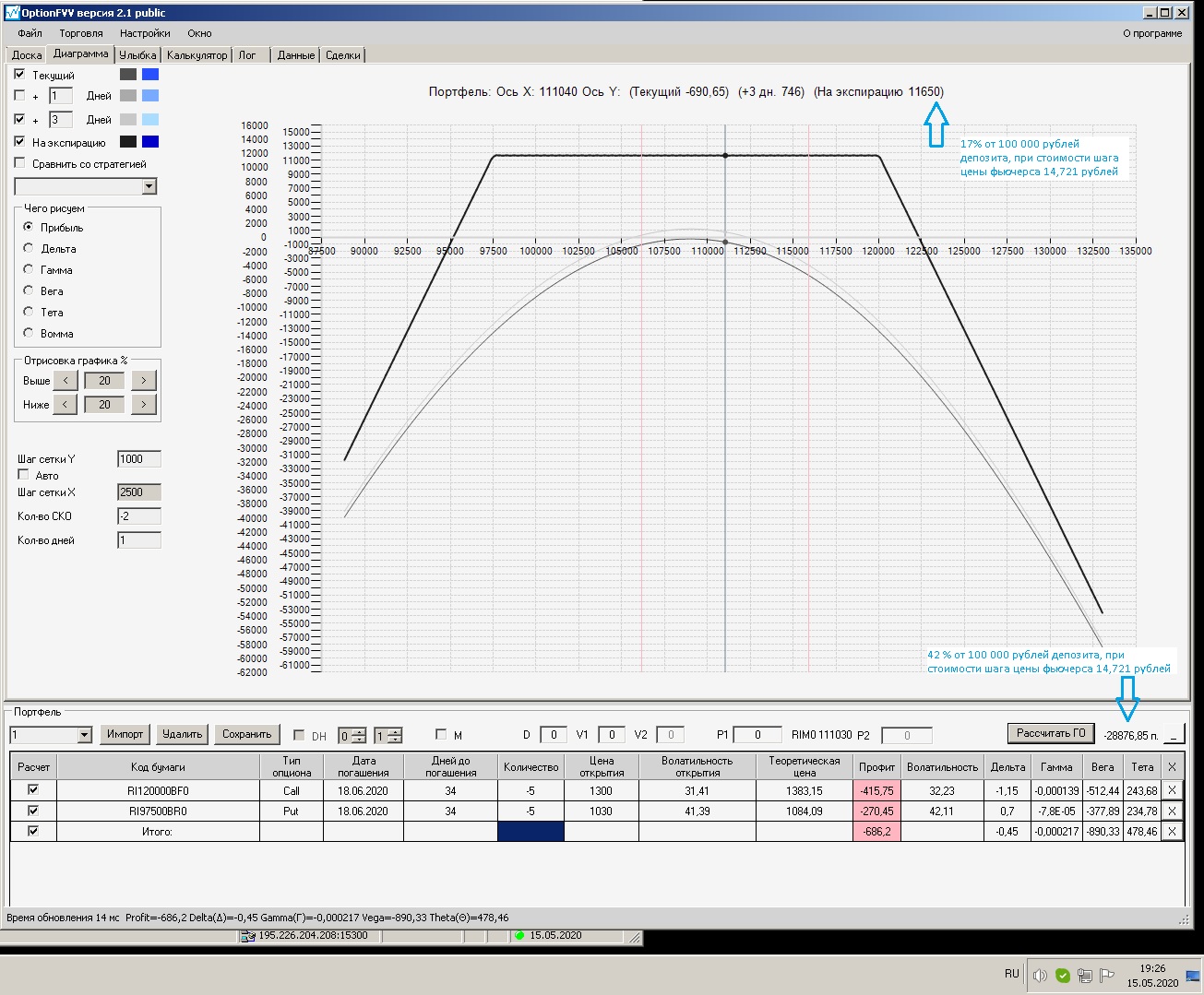Delete the RI120000BF0 row with its X
This screenshot has height=995, width=1204.
(1172, 790)
